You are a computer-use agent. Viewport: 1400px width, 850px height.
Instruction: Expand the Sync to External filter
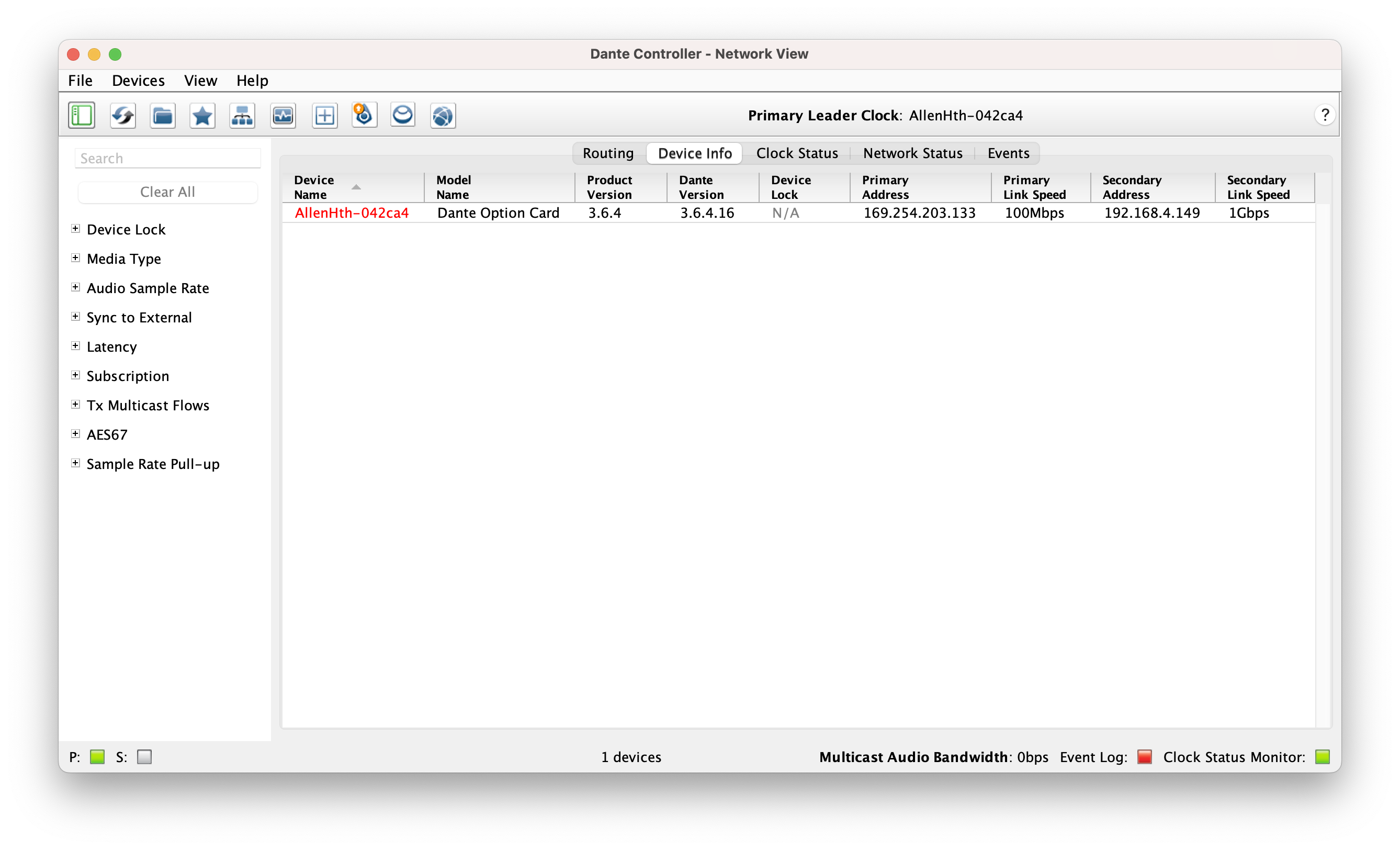coord(75,317)
